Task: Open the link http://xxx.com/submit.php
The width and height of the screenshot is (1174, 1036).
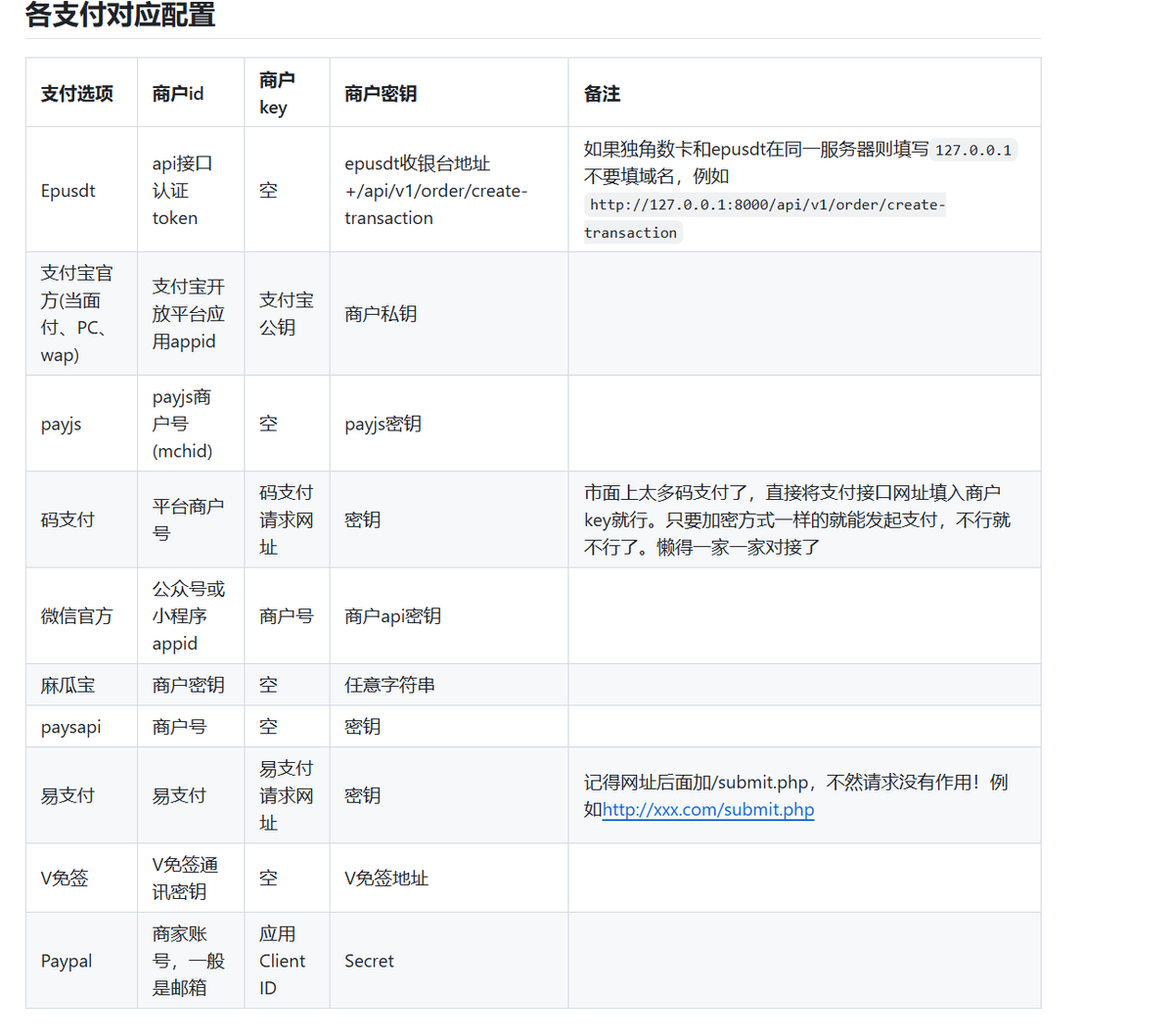Action: 707,809
